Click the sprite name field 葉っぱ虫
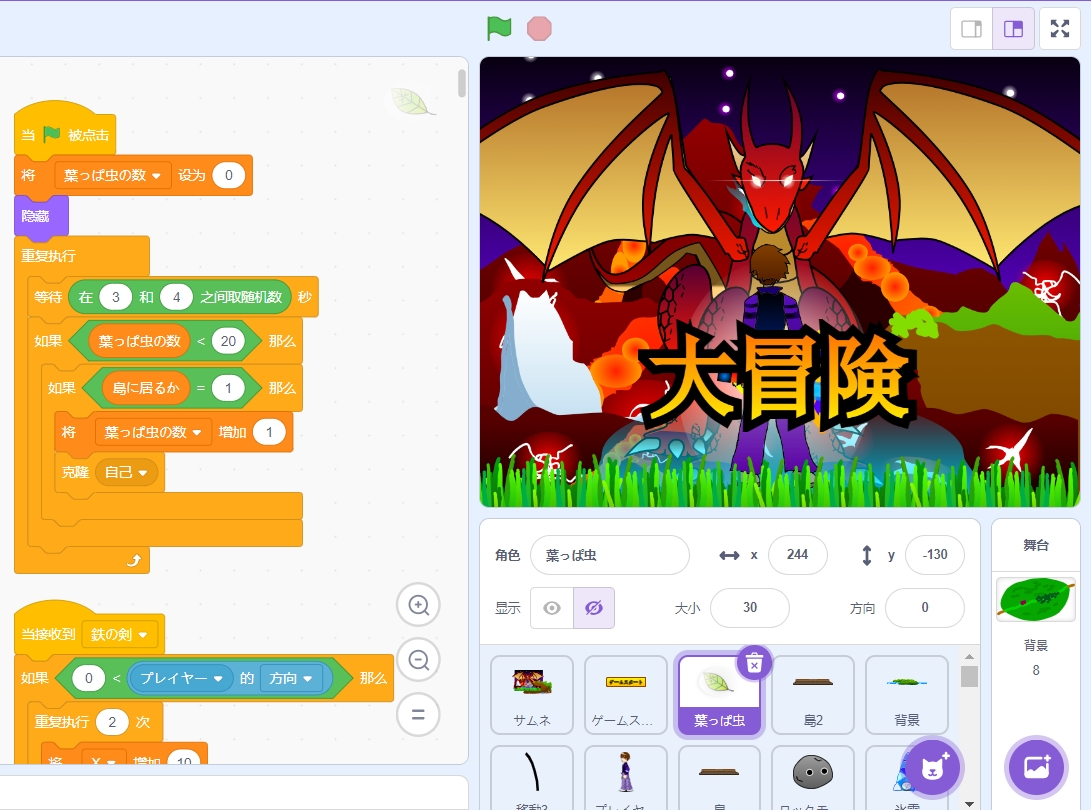The width and height of the screenshot is (1091, 810). (x=609, y=555)
